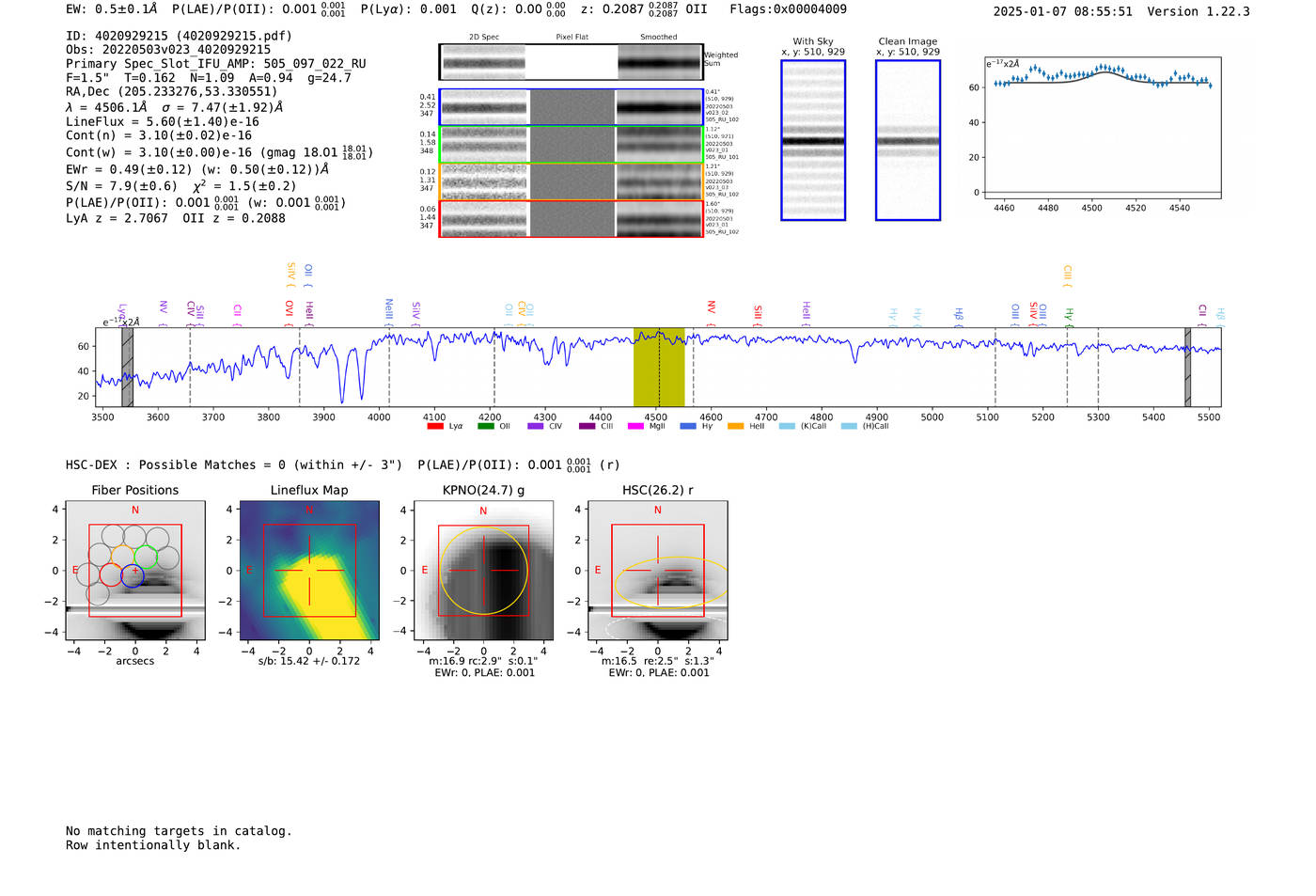The image size is (1316, 896).
Task: Click the Weighted Sum spectrum strip
Action: coord(572,62)
